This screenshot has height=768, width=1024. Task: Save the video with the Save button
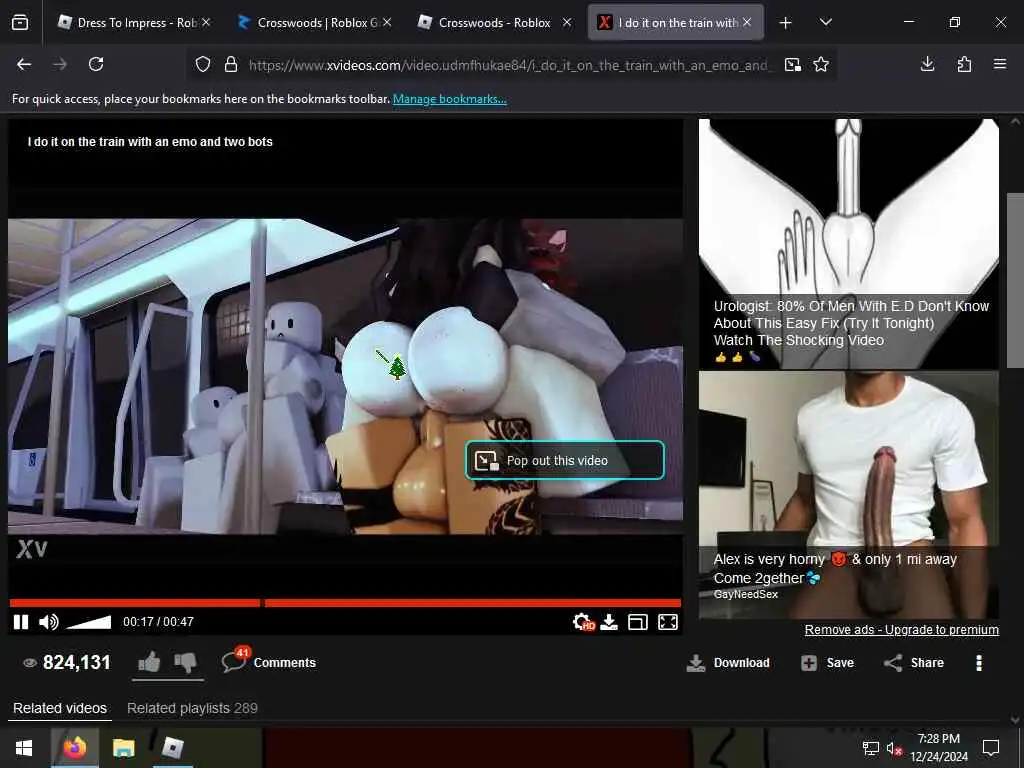[x=827, y=663]
